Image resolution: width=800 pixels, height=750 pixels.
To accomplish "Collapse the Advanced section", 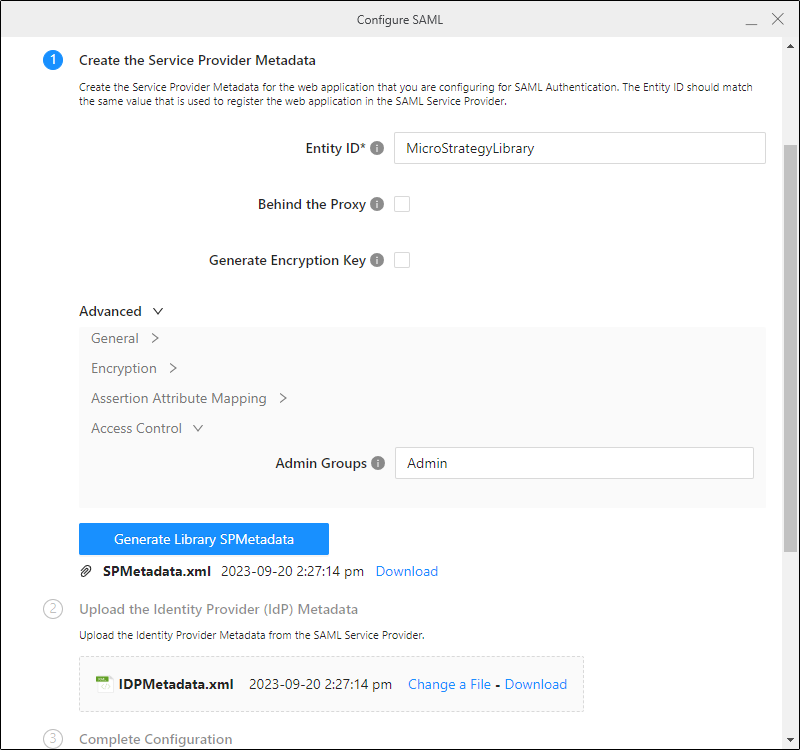I will [x=158, y=311].
